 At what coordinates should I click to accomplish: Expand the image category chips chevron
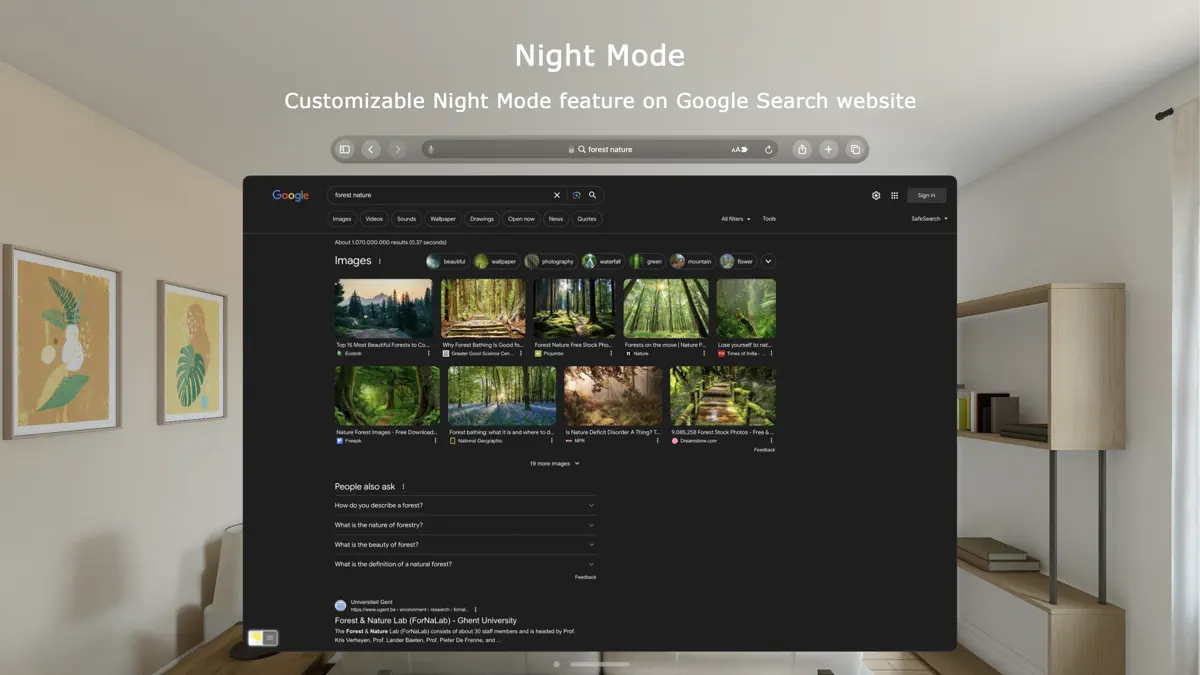(x=768, y=260)
